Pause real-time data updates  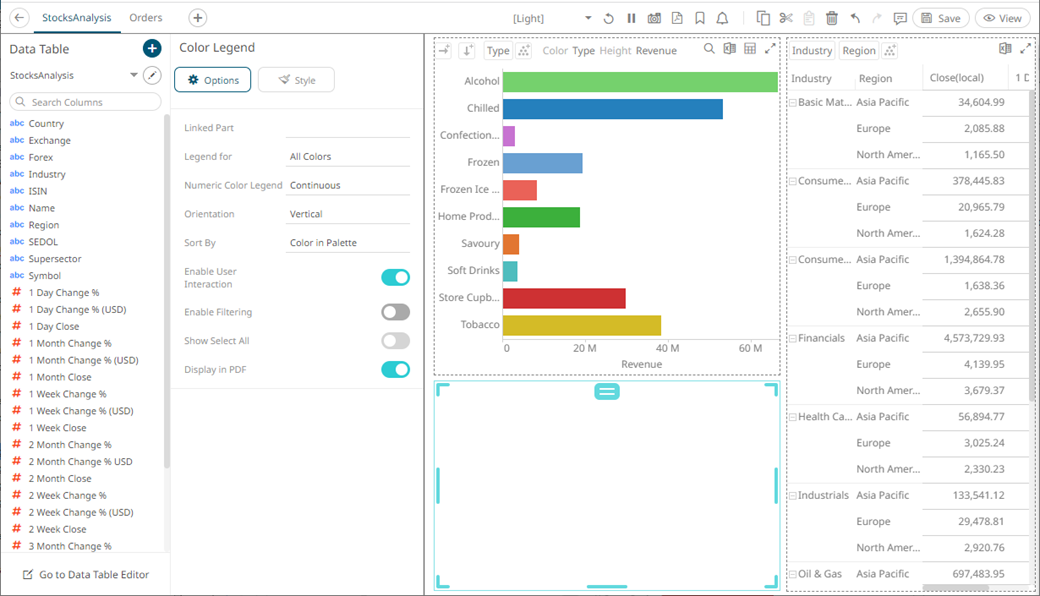click(x=631, y=18)
